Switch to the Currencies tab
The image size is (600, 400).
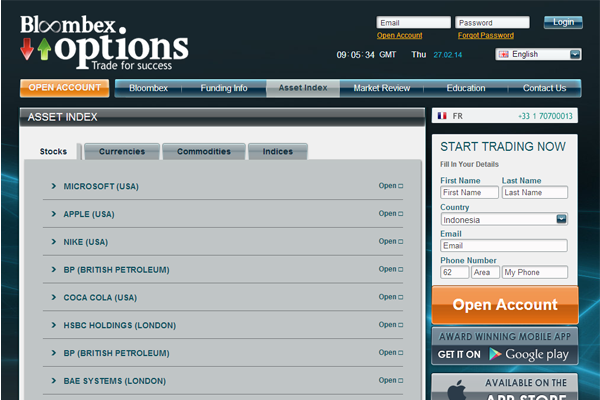point(122,152)
